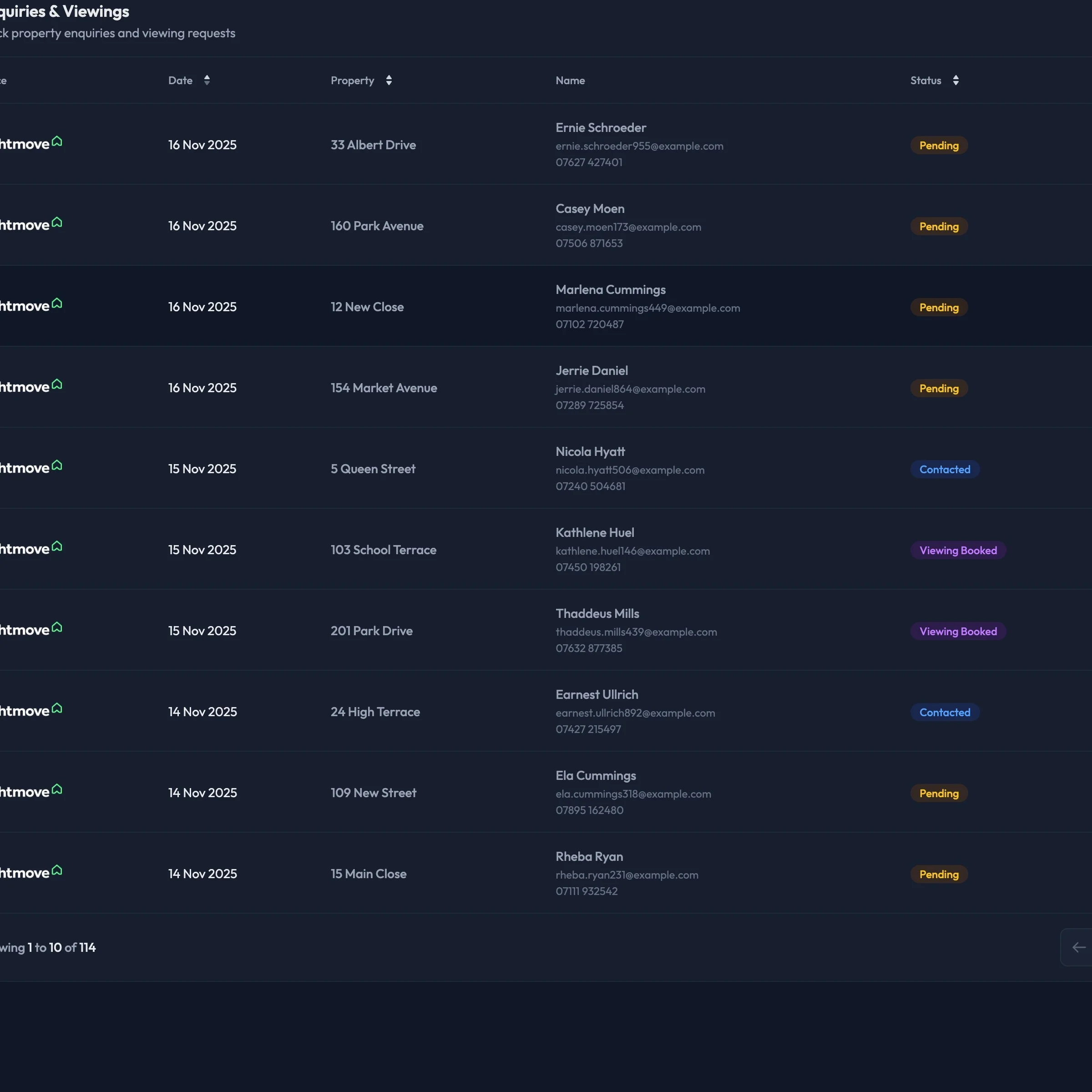Open the Date column sort control

point(207,80)
